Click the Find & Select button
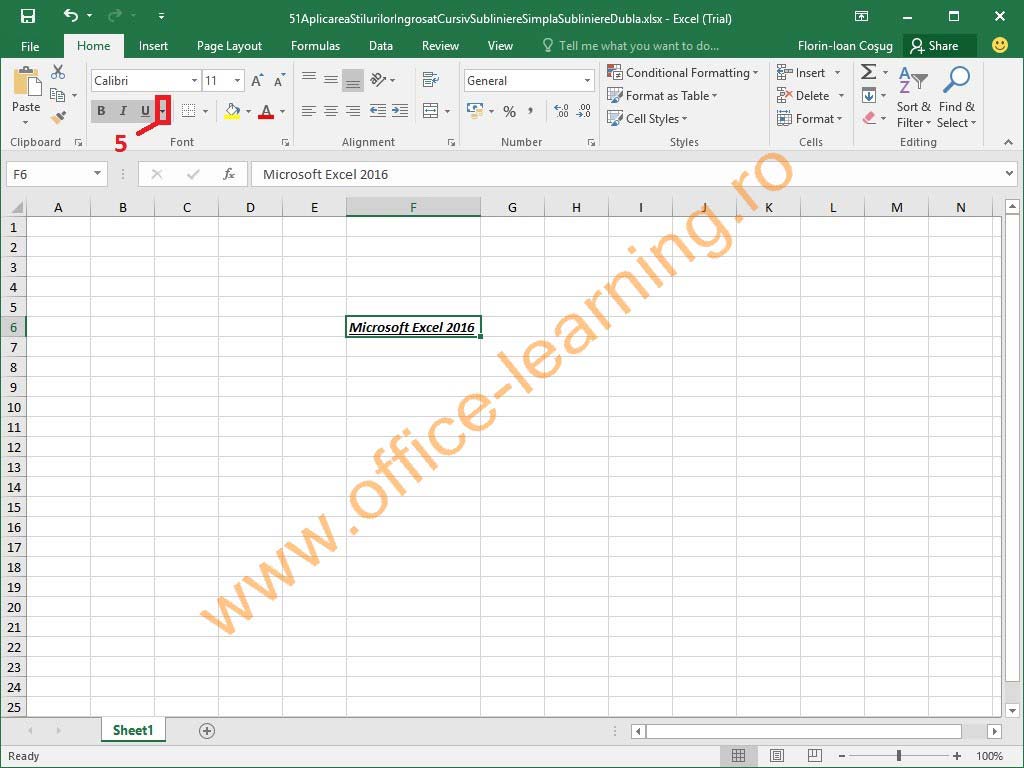 tap(956, 97)
